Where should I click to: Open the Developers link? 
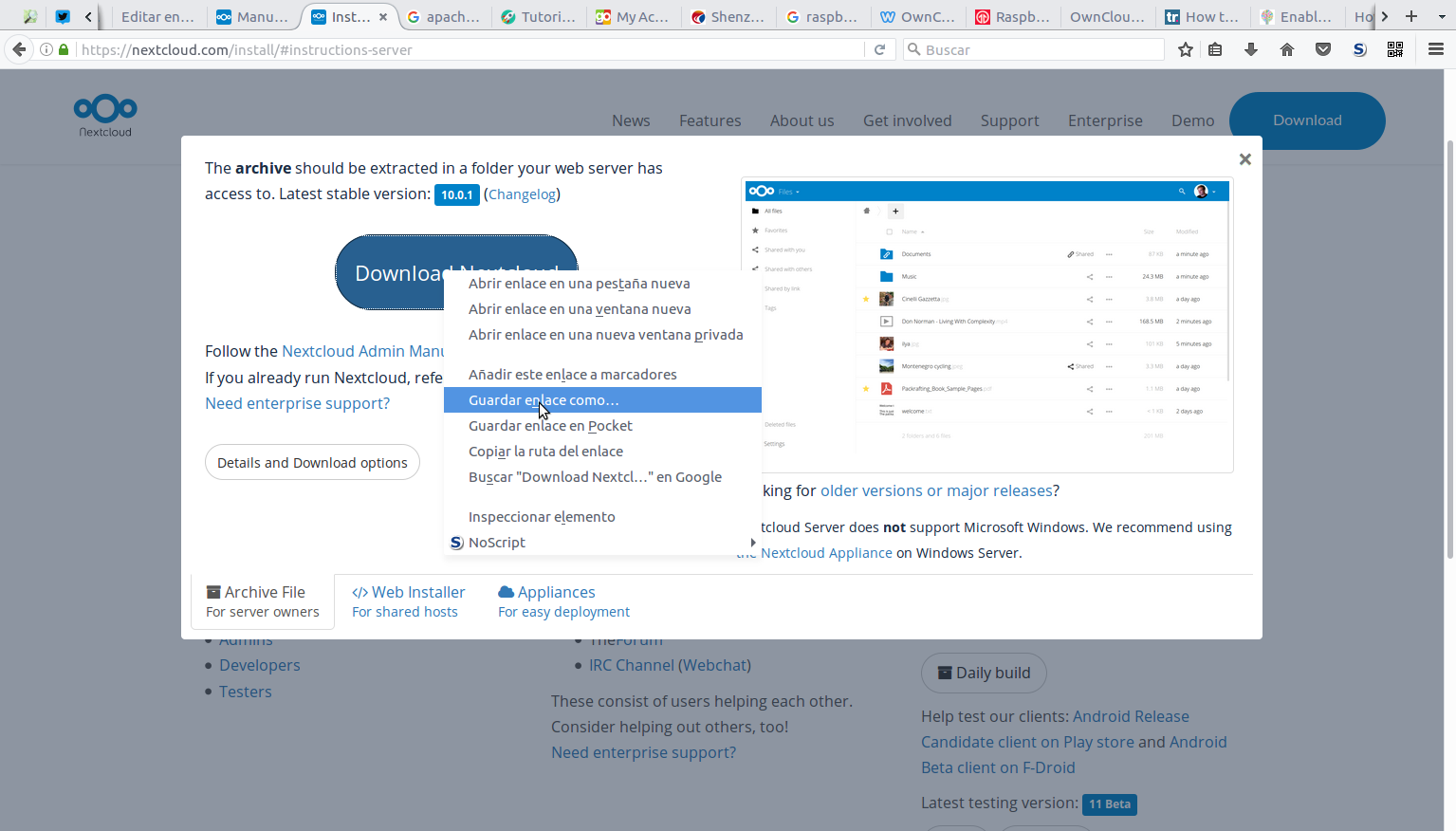[260, 666]
